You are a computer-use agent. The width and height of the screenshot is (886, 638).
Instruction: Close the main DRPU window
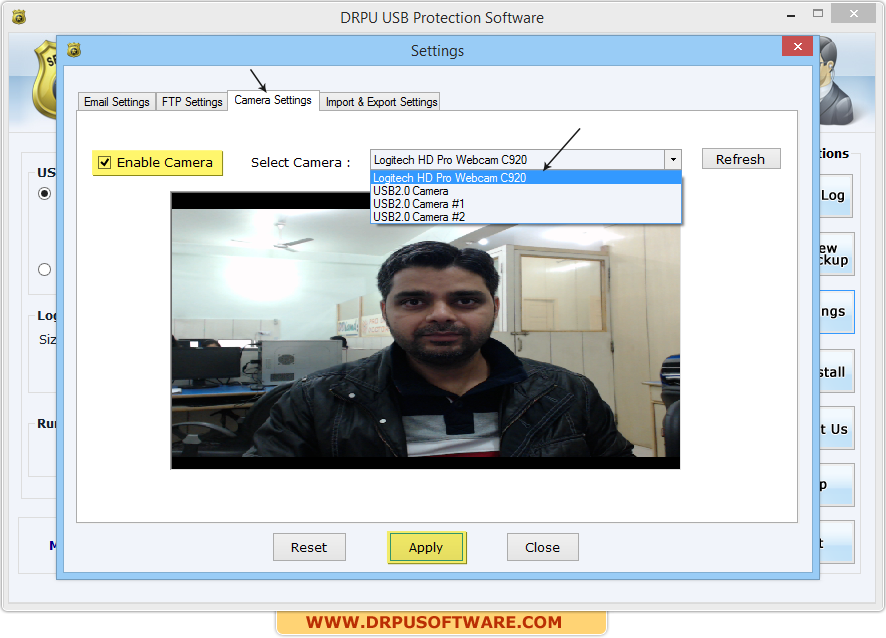coord(853,14)
